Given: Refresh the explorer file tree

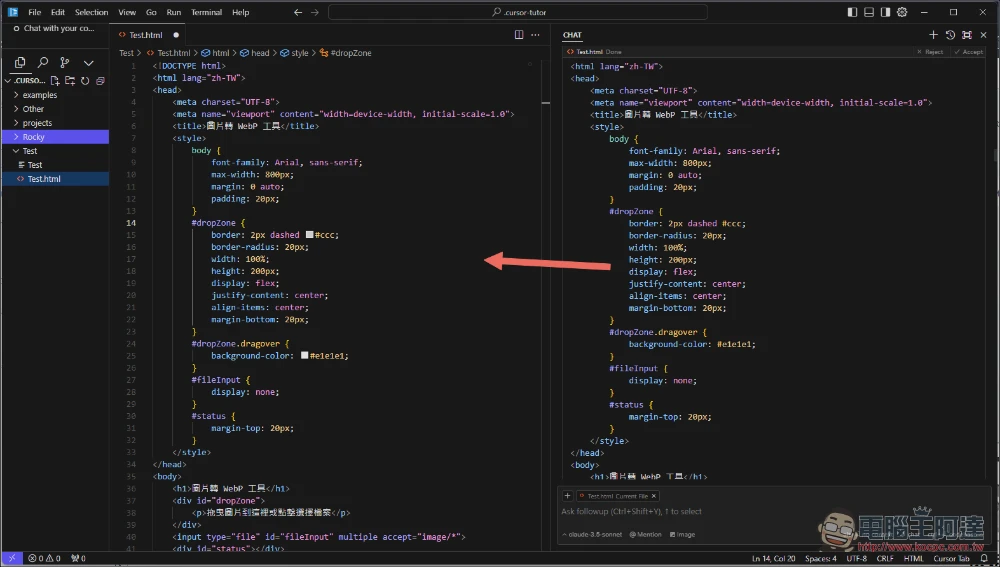Looking at the screenshot, I should pos(85,81).
